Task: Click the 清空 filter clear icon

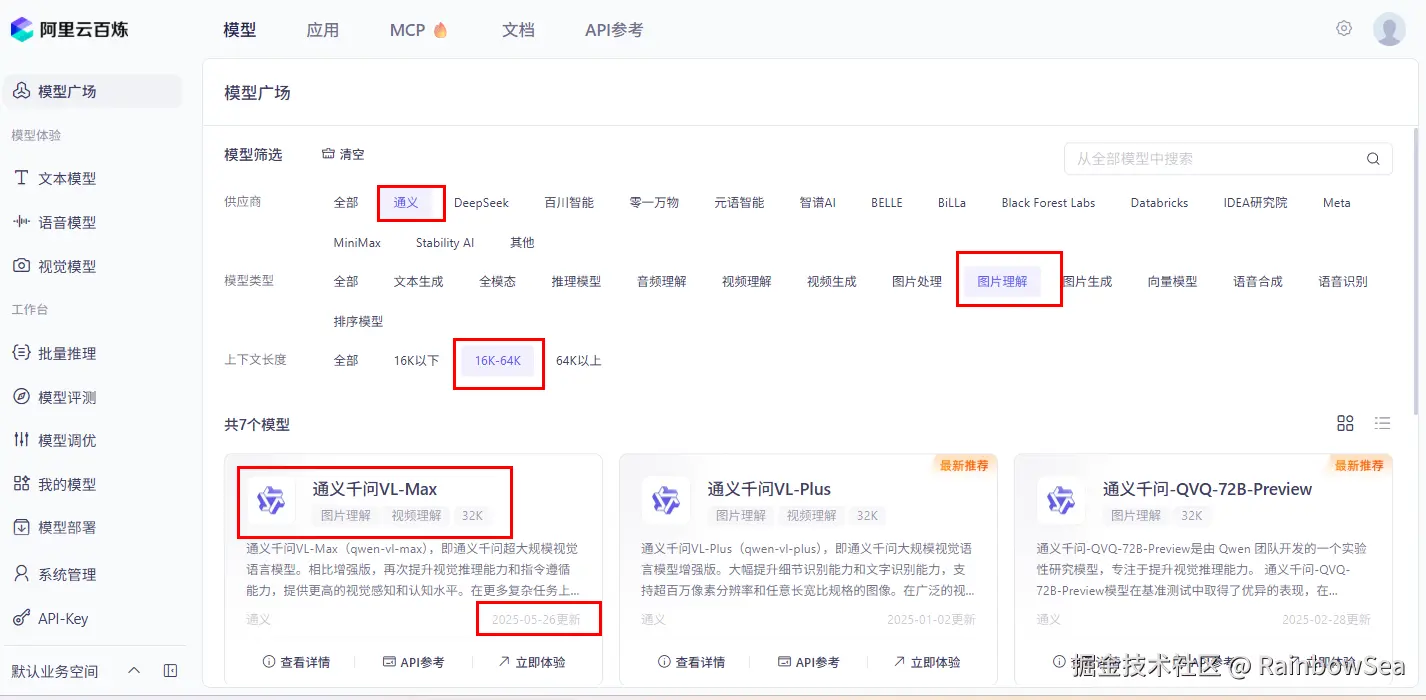Action: point(327,154)
